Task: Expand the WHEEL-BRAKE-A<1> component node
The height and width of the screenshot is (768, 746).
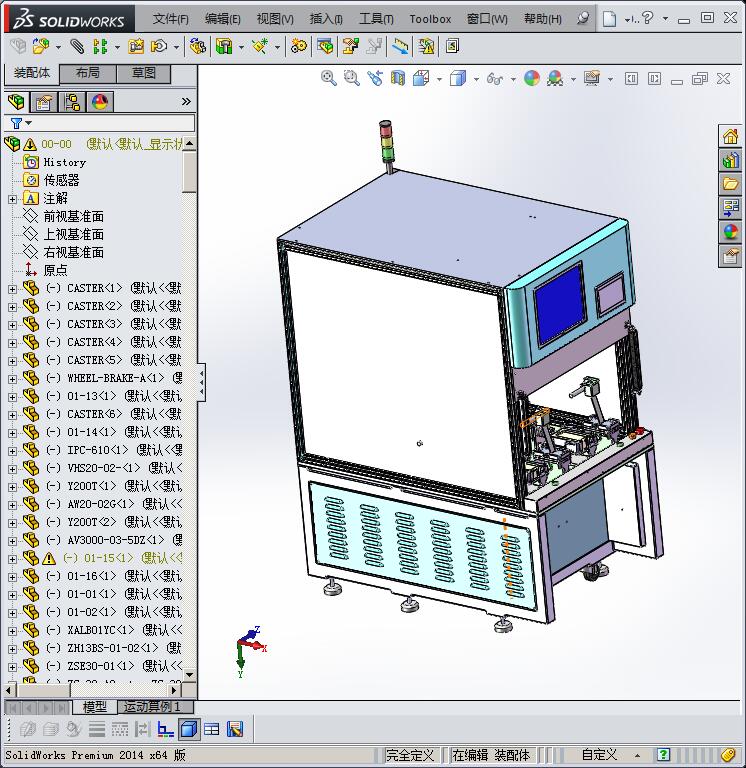Action: tap(12, 379)
